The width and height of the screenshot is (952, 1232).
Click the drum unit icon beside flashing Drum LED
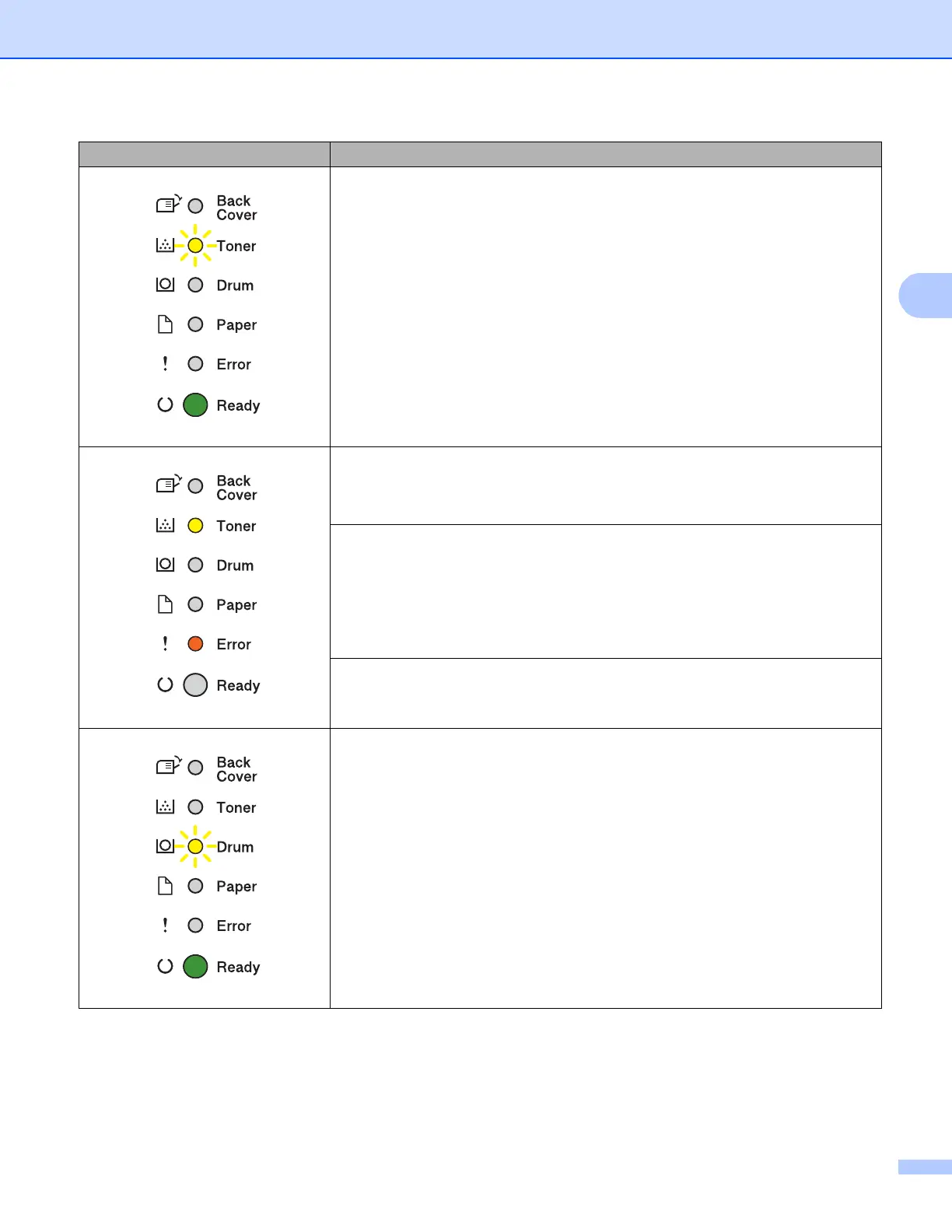(x=165, y=846)
